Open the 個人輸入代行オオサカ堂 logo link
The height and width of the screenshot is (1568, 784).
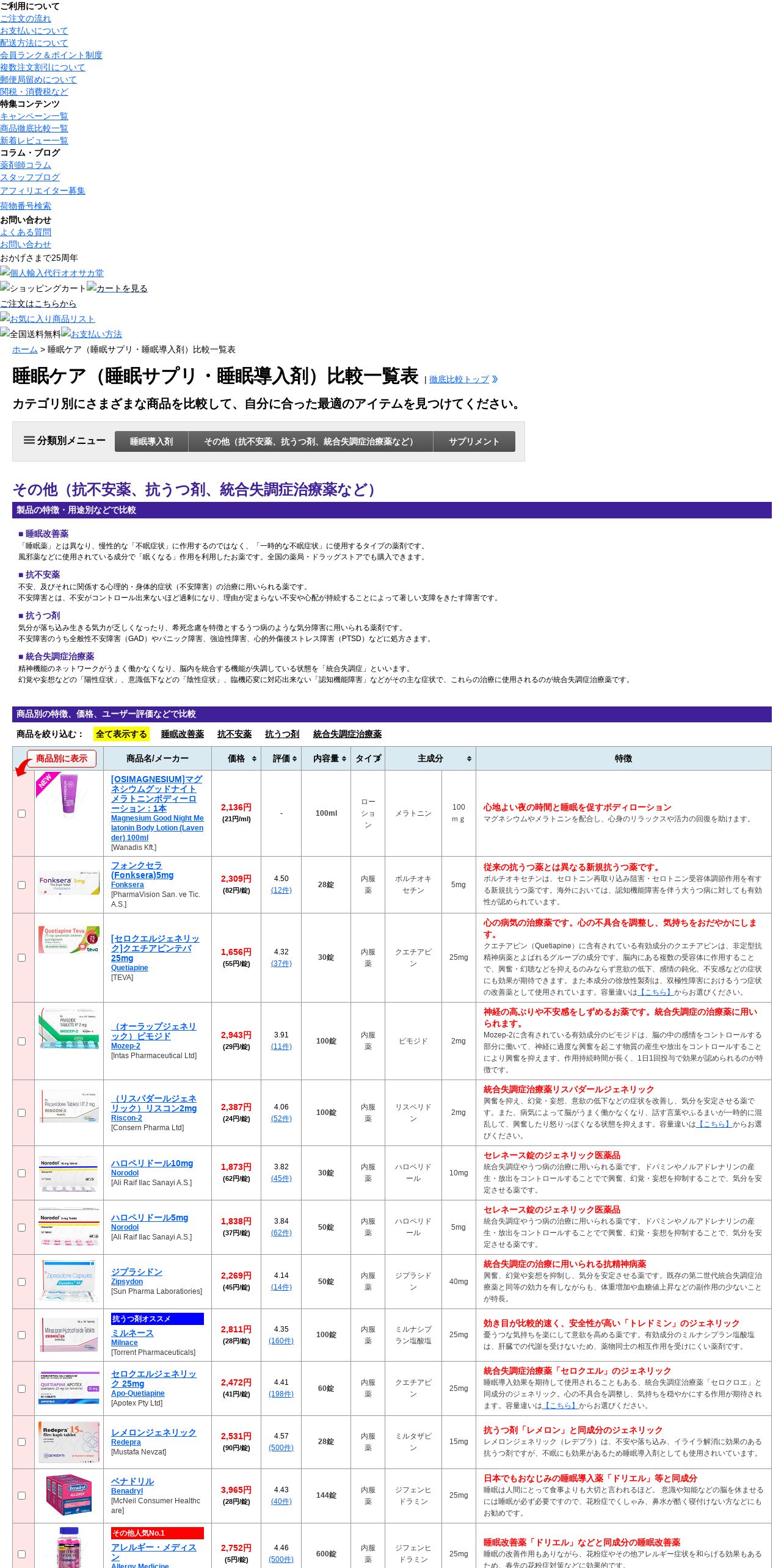[x=52, y=273]
